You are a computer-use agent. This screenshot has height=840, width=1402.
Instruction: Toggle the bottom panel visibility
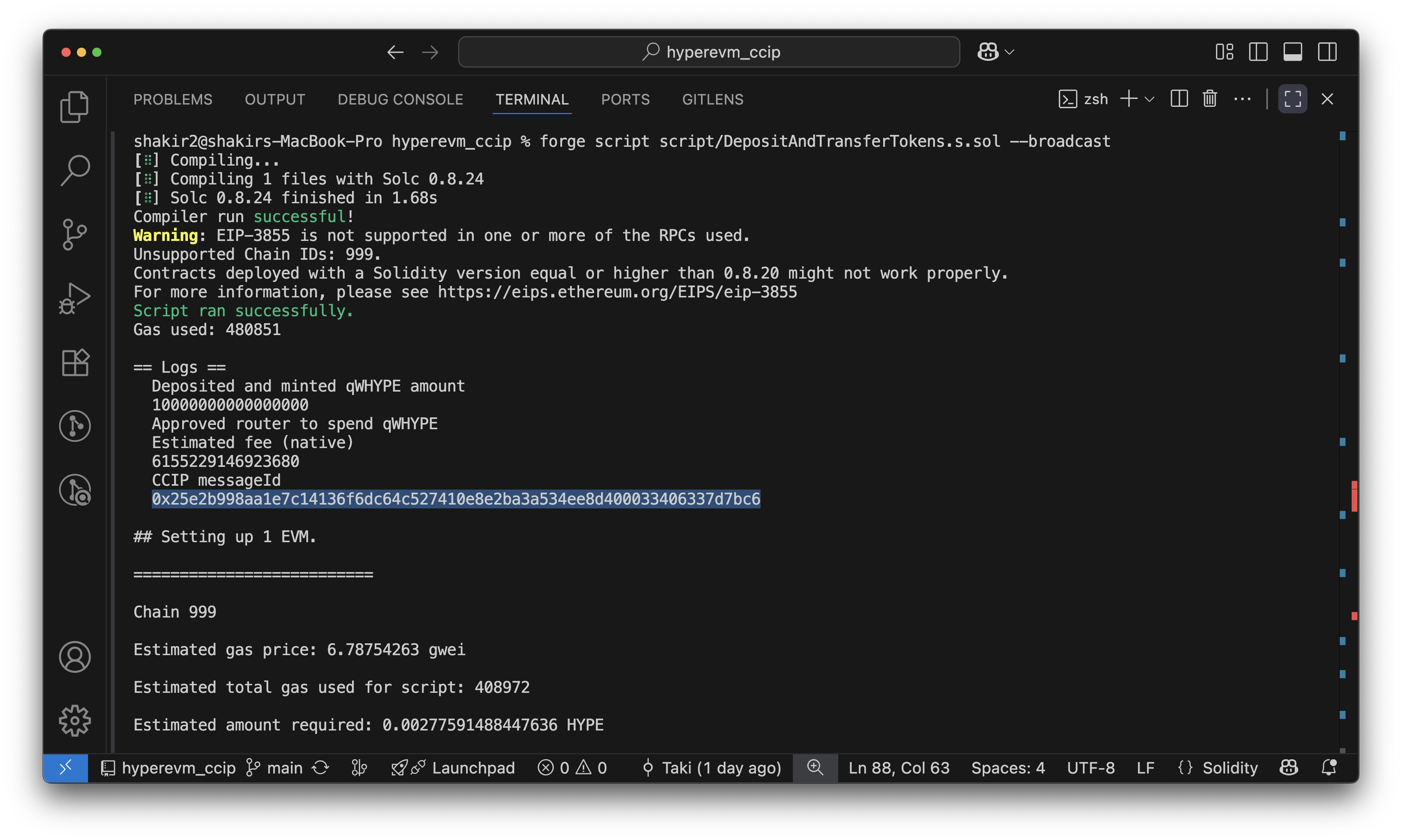click(x=1292, y=52)
